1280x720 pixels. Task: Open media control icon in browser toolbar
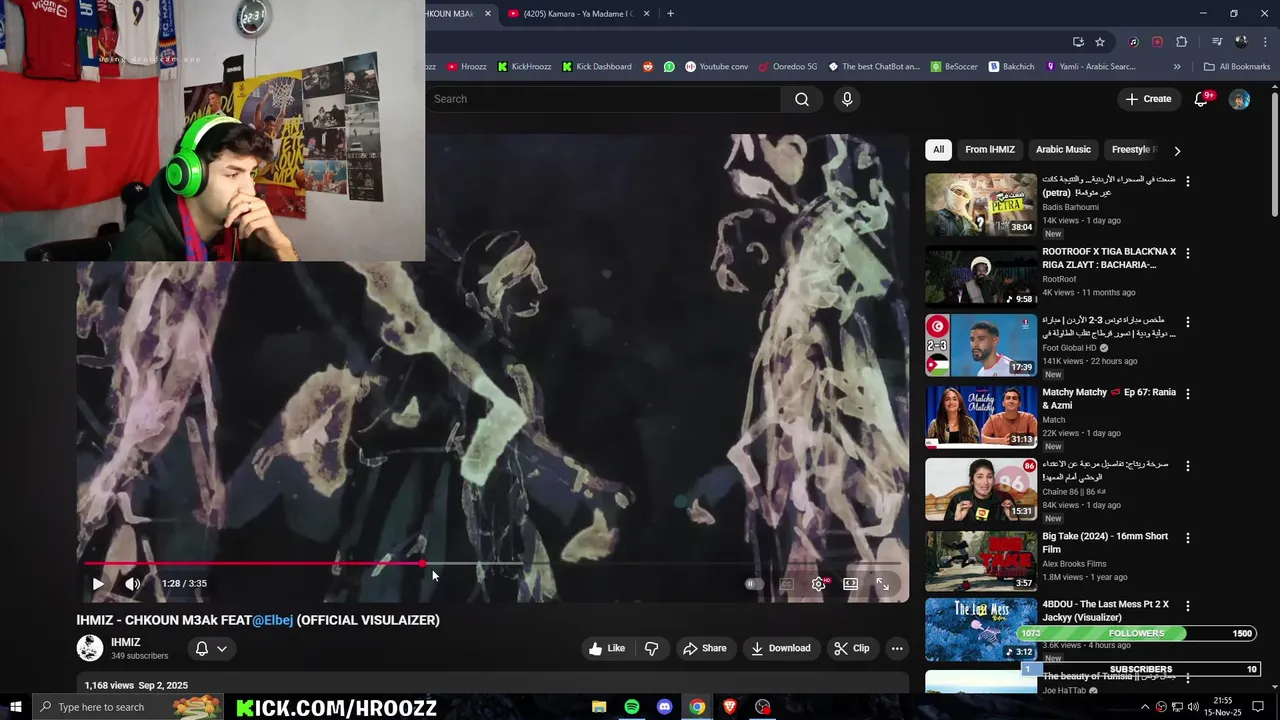(x=1217, y=42)
